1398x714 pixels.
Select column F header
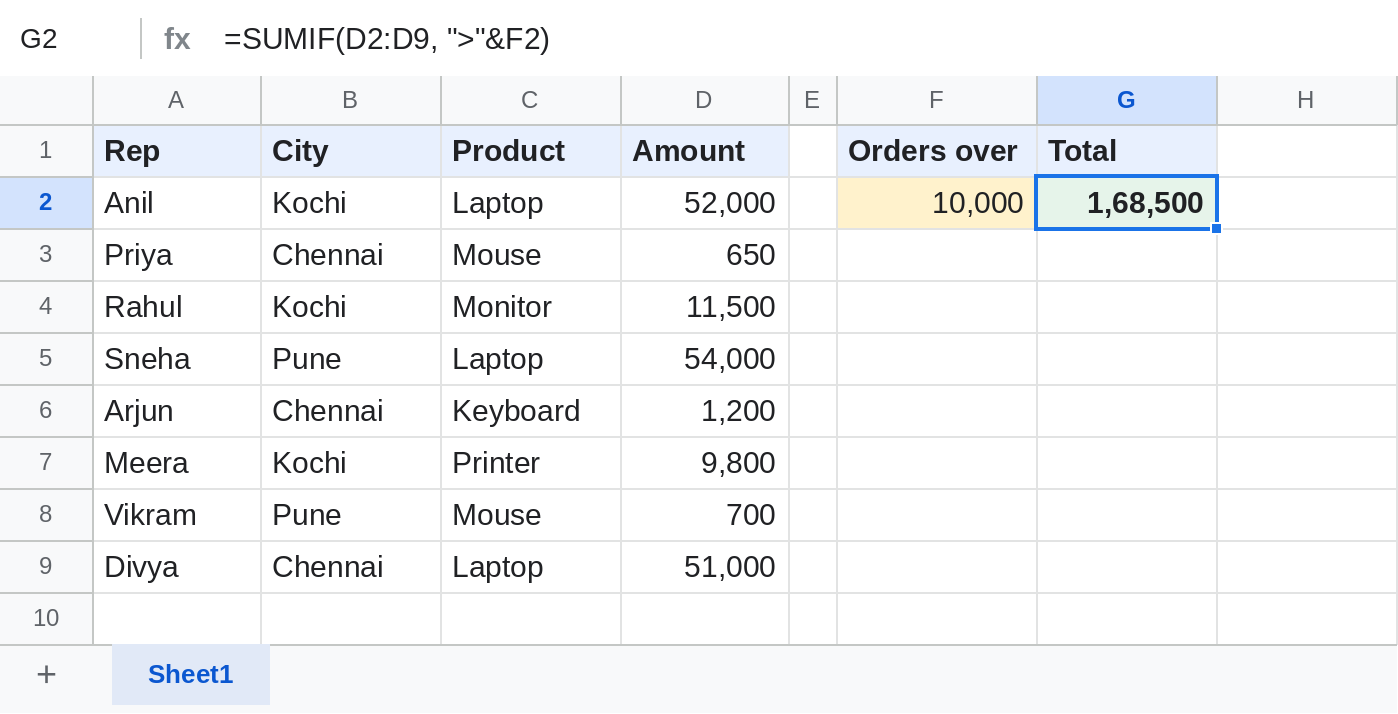click(x=937, y=100)
